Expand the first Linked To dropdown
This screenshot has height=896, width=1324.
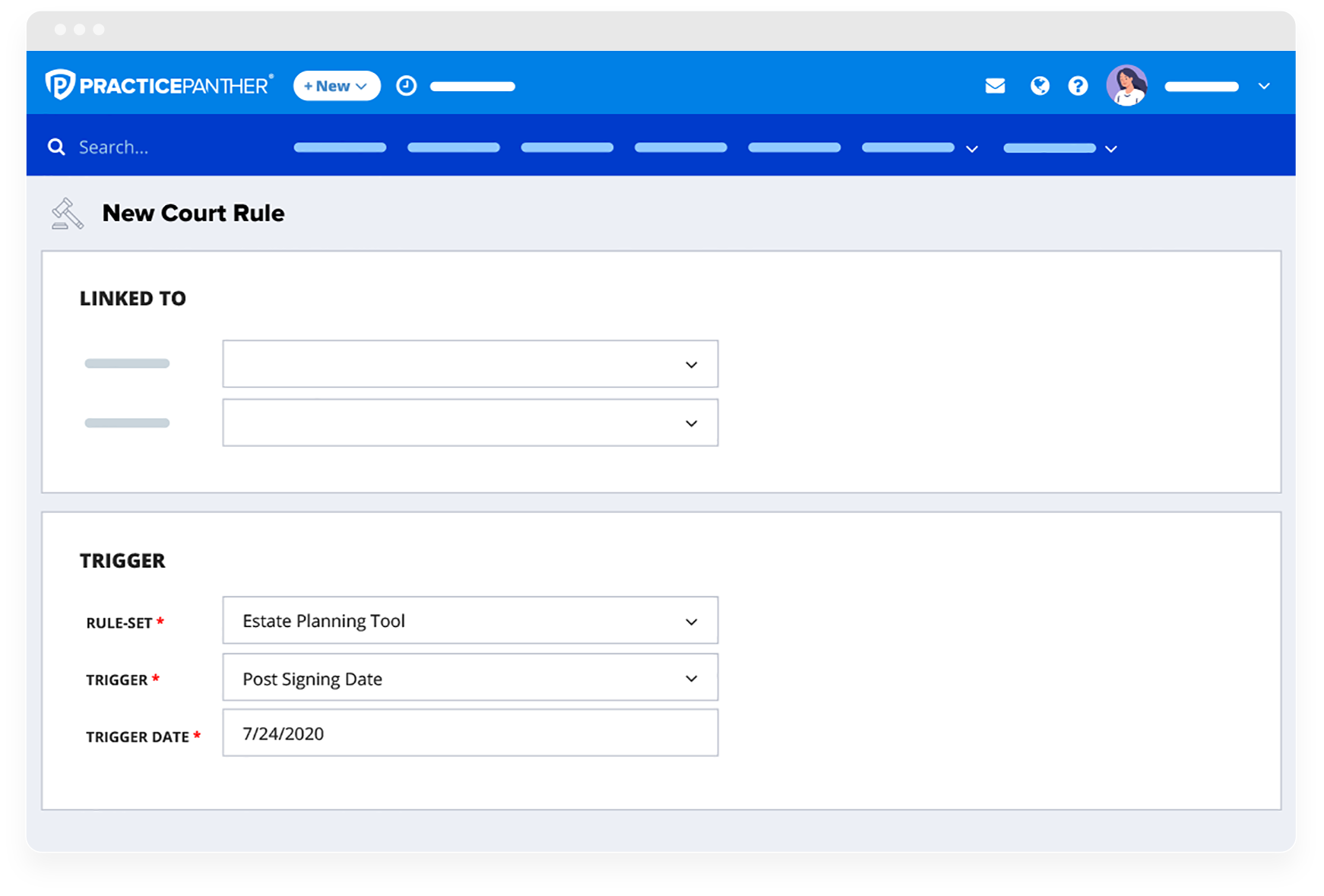[470, 364]
